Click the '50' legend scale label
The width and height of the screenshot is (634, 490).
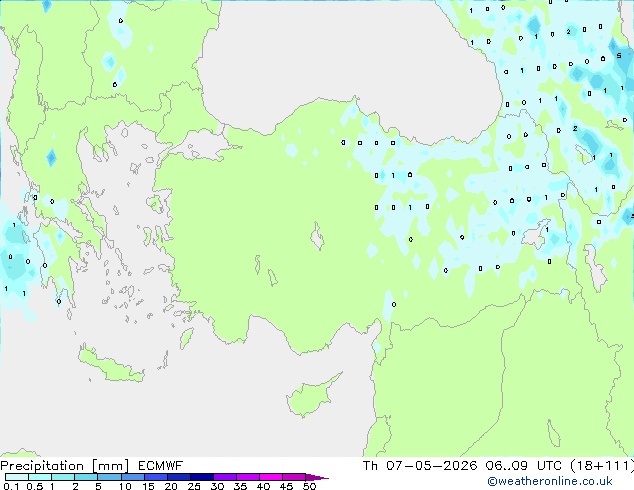[x=309, y=486]
